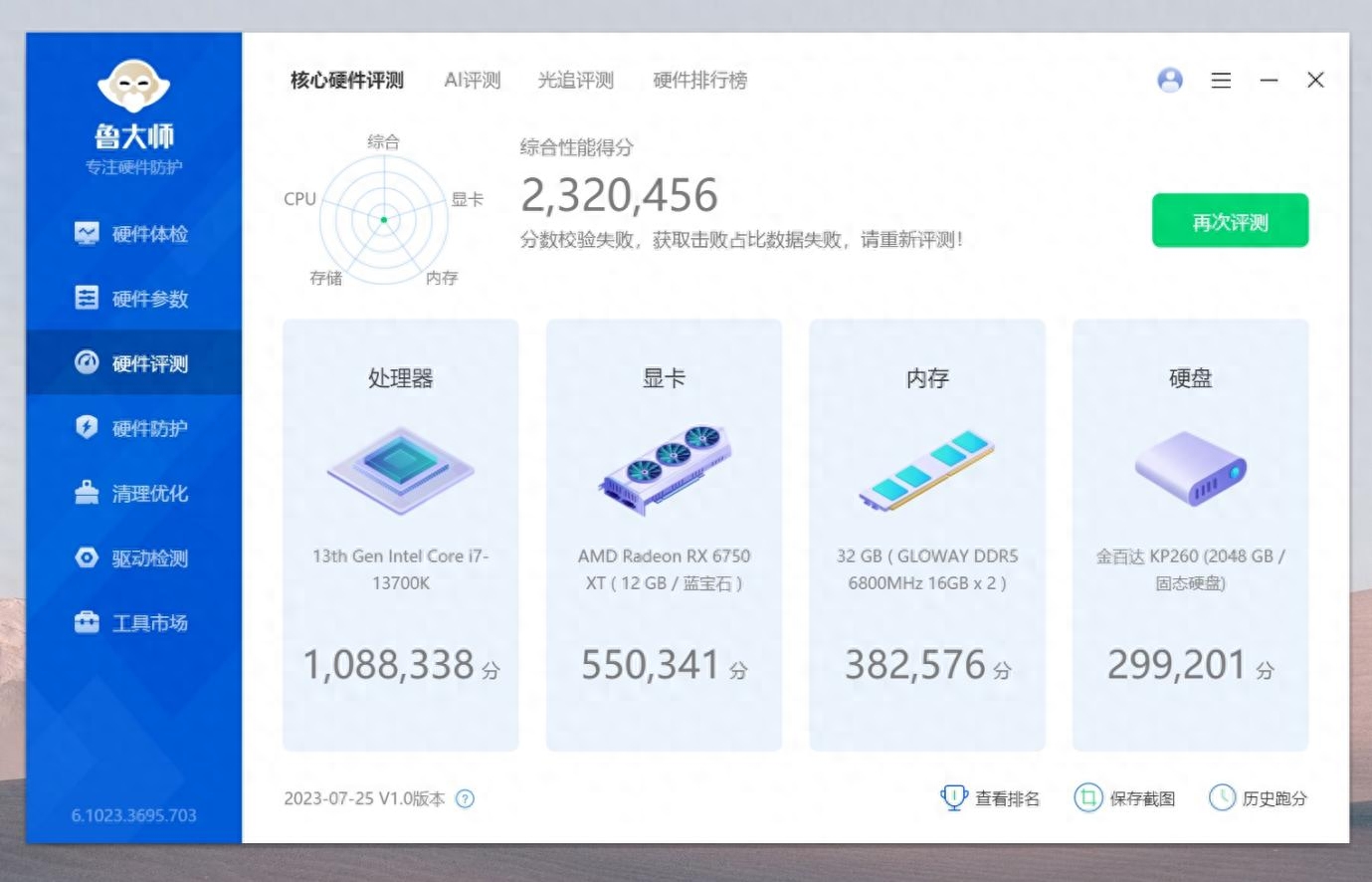Click the green 再次评测 button
Screen dimensions: 1372x882
click(1230, 221)
